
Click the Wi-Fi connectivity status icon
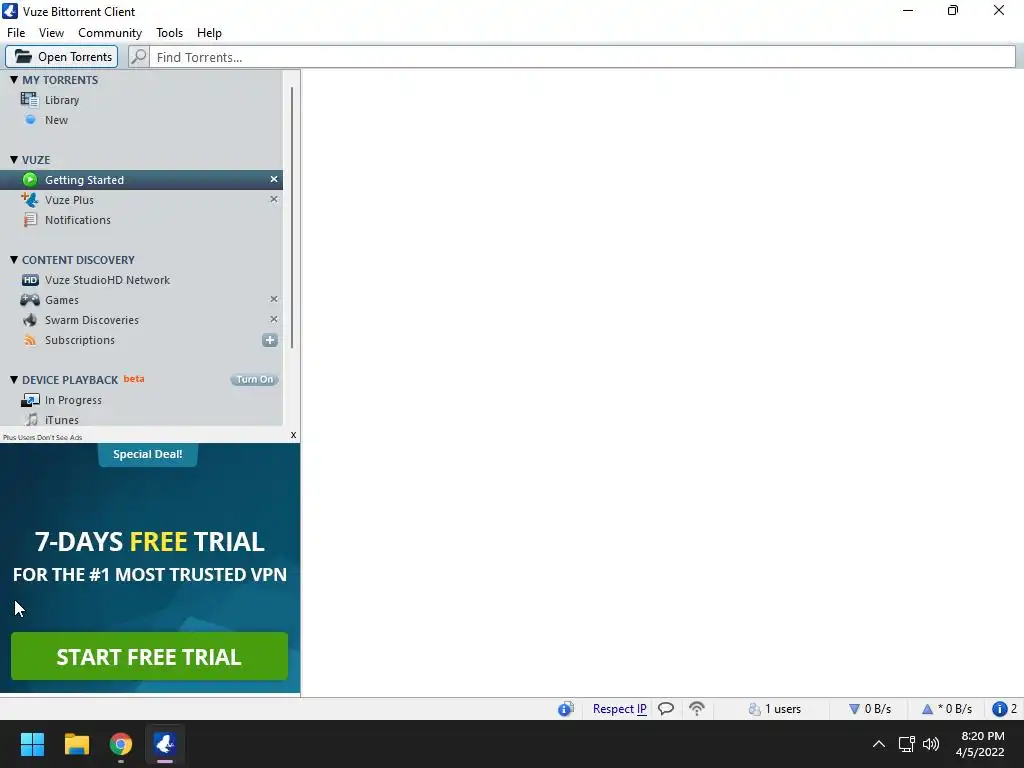[x=697, y=709]
